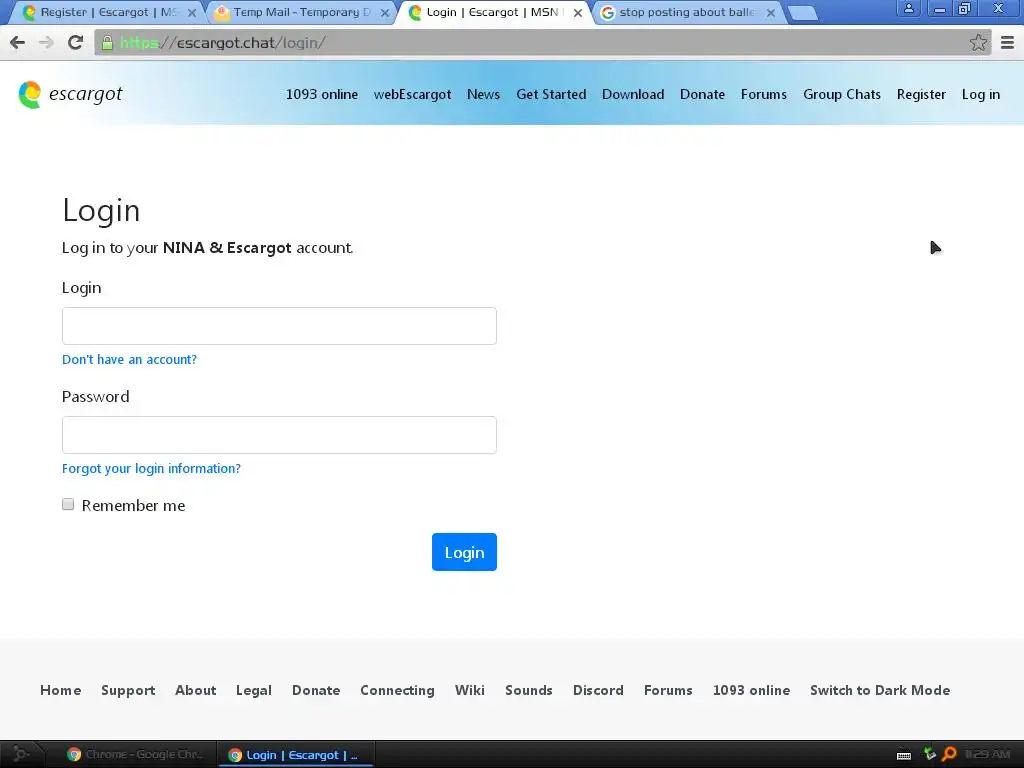Enable the Remember me checkbox
Image resolution: width=1024 pixels, height=768 pixels.
68,504
